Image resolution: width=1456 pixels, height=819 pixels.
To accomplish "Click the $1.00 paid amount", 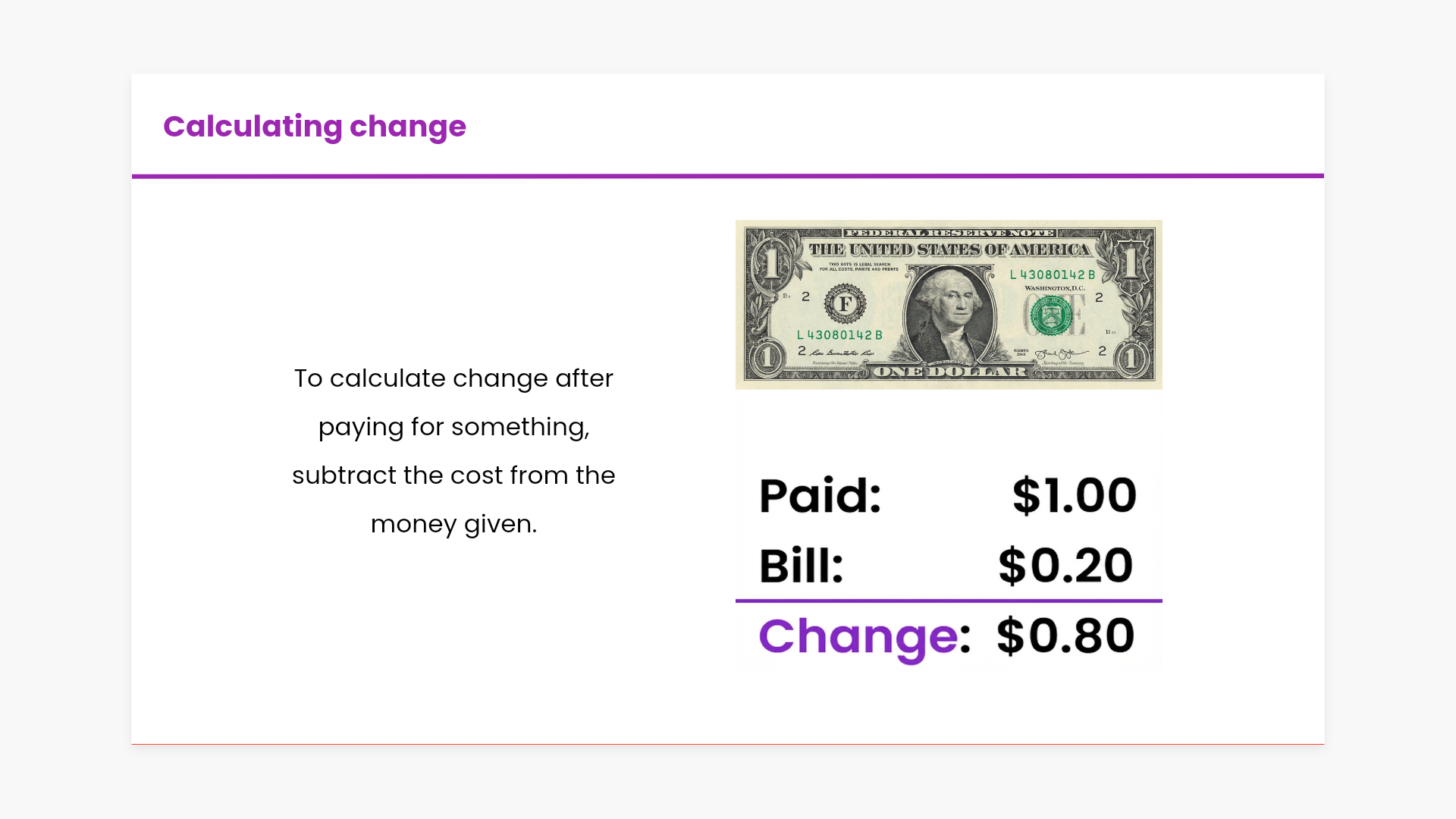I will point(1075,496).
